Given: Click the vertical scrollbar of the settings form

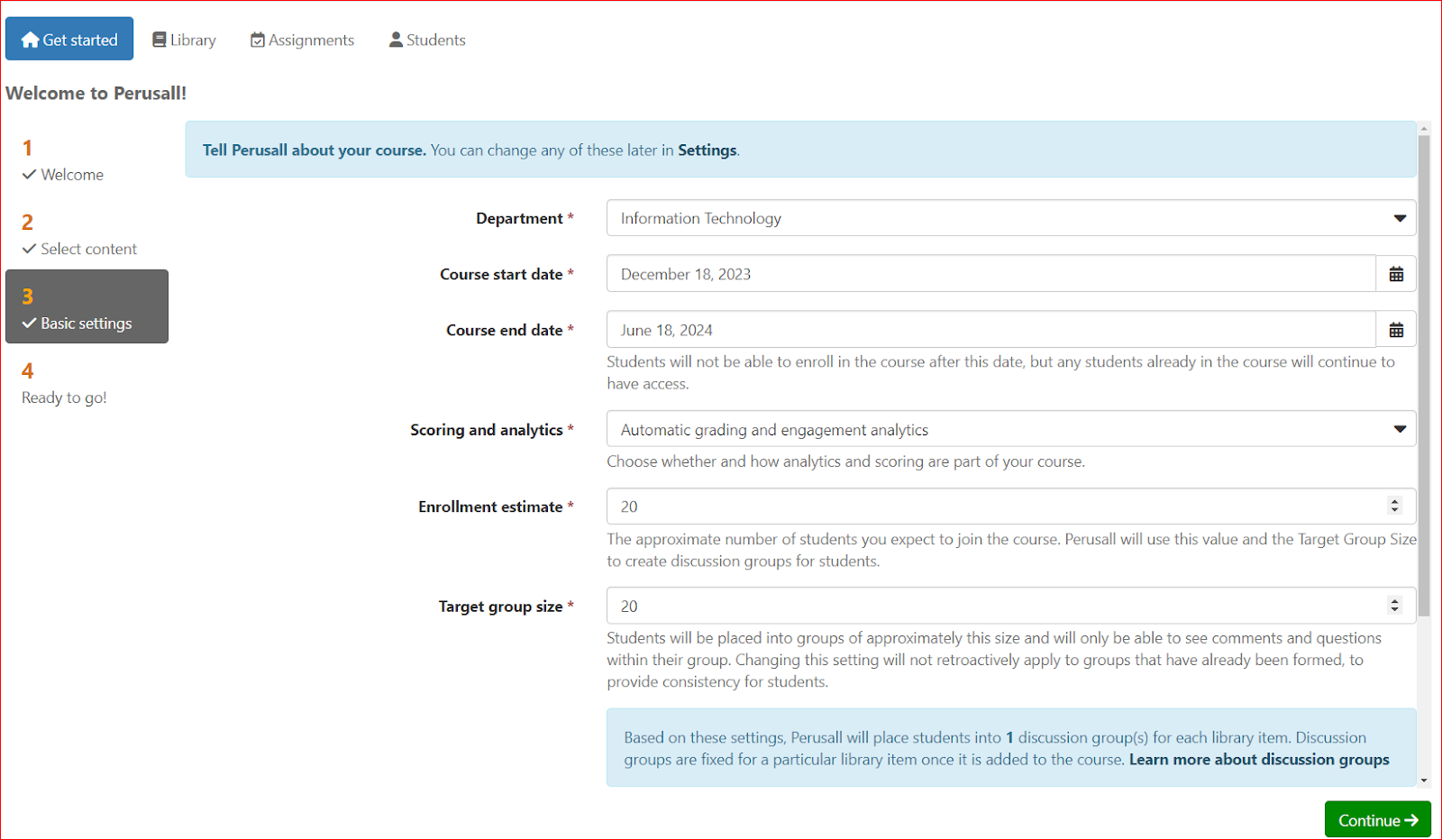Looking at the screenshot, I should [1424, 376].
